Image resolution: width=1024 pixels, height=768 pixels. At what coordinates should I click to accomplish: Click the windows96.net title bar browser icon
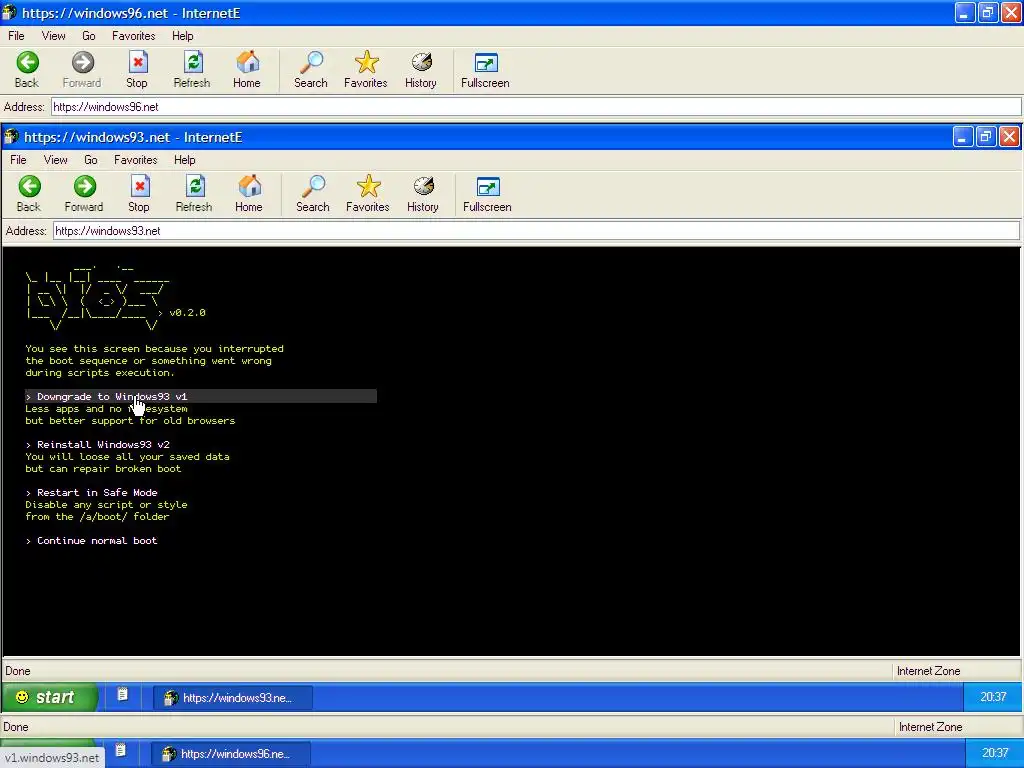pyautogui.click(x=9, y=12)
